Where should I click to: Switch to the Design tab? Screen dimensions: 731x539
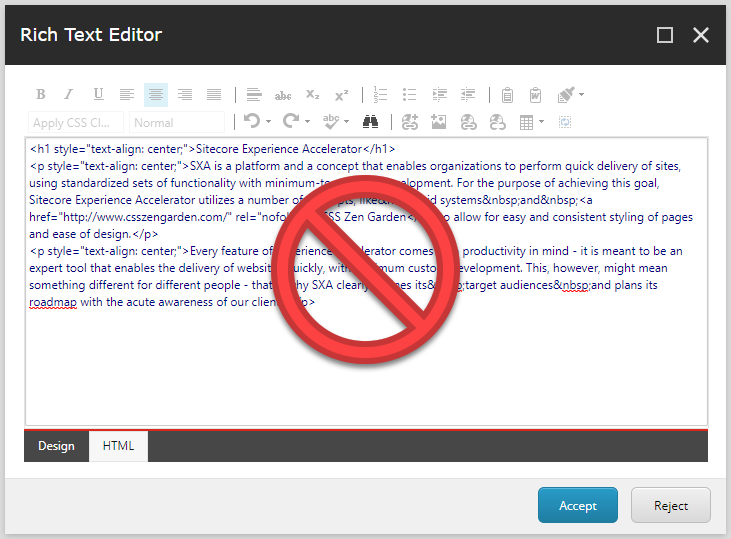click(56, 446)
